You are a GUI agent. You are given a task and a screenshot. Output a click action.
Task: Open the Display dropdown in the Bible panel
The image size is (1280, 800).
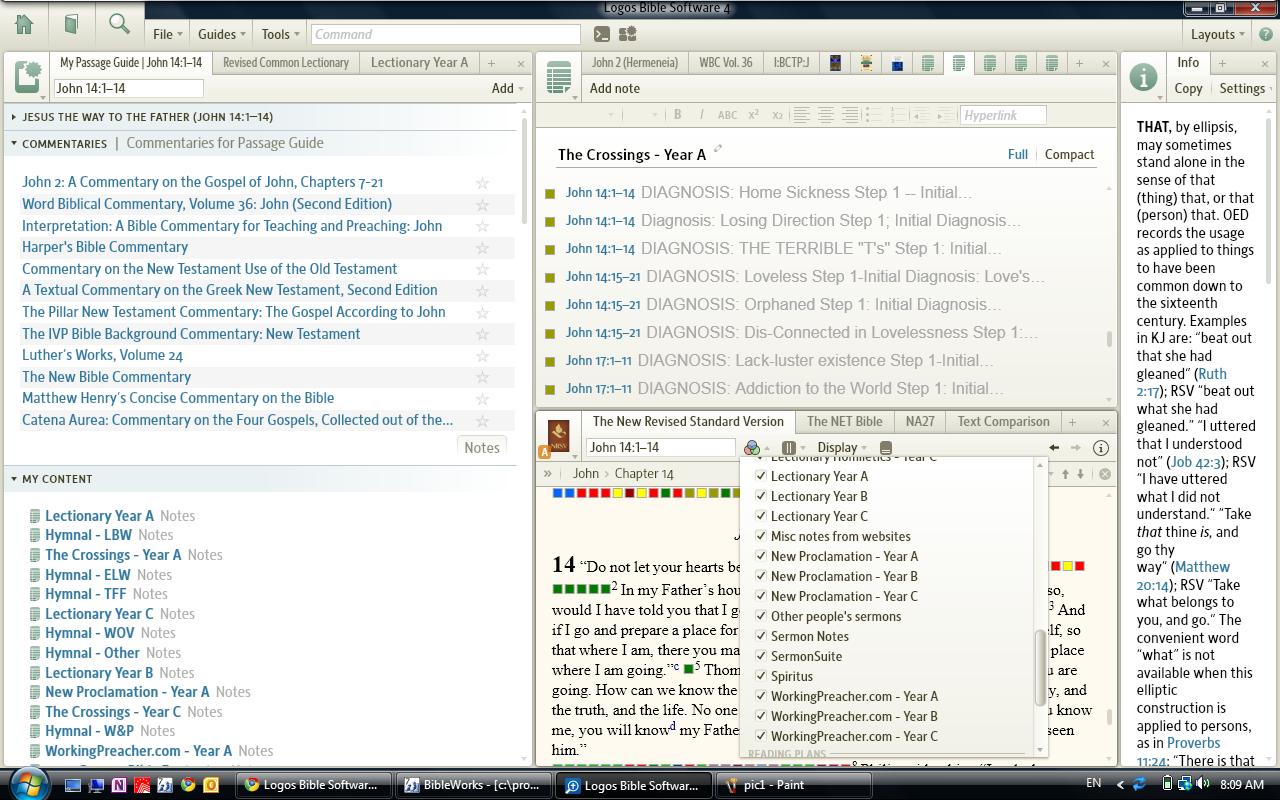(x=842, y=448)
